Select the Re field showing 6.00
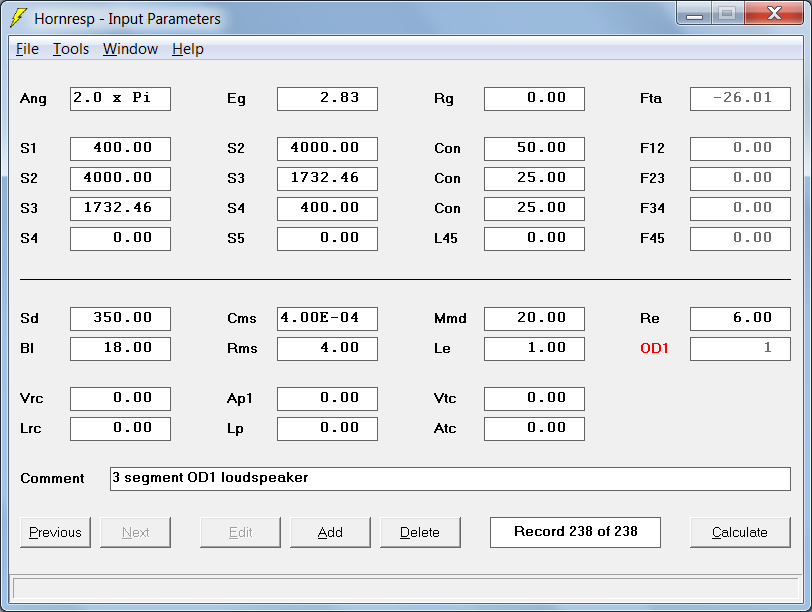812x612 pixels. [740, 318]
